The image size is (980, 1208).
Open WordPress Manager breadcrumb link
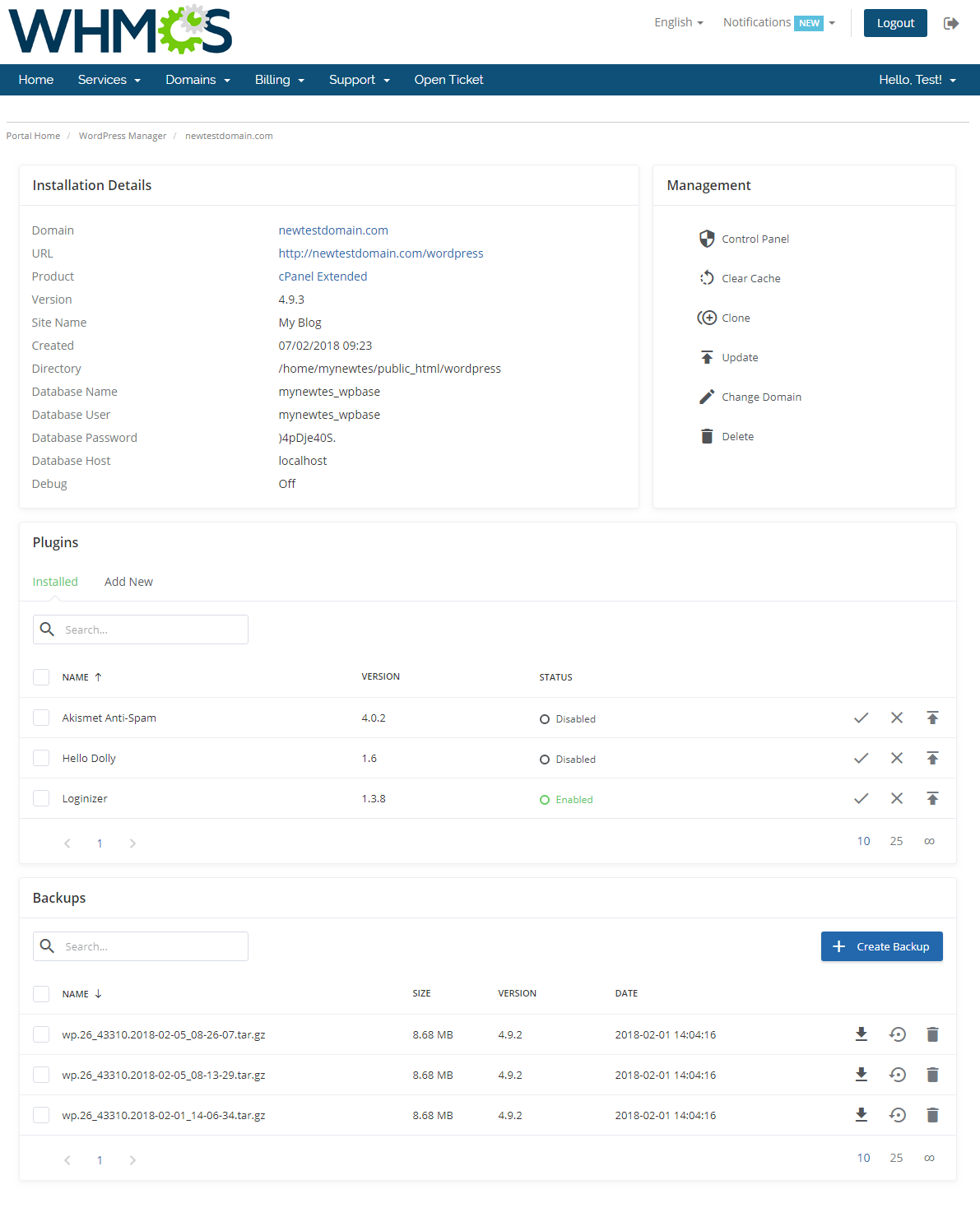(123, 136)
